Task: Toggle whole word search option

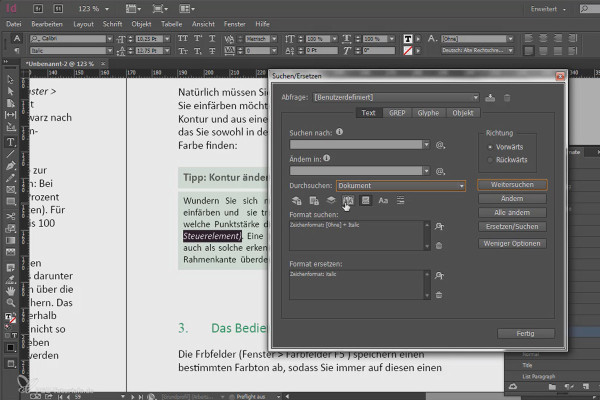Action: 400,200
